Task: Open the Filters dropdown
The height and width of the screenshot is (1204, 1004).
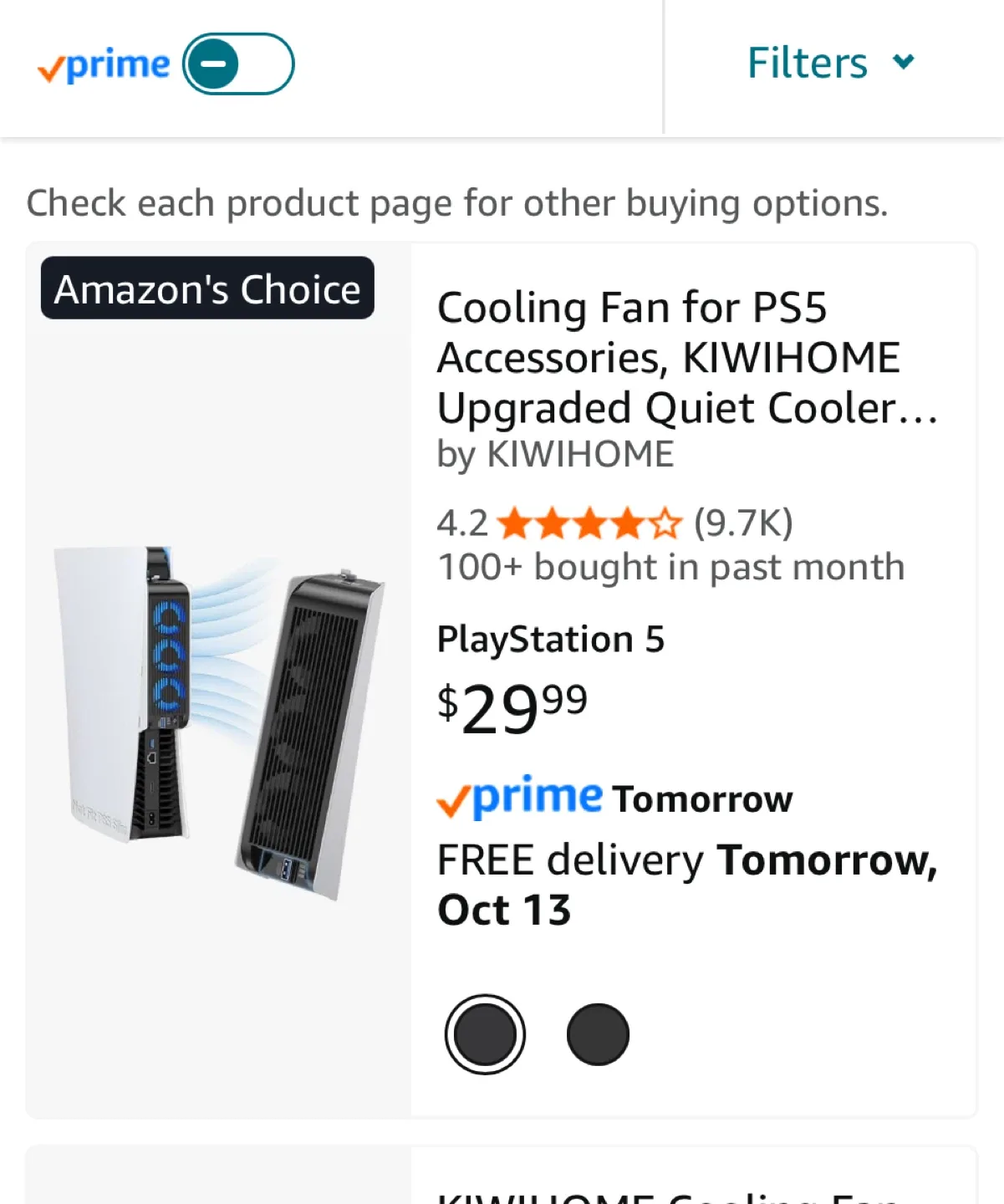Action: coord(808,64)
